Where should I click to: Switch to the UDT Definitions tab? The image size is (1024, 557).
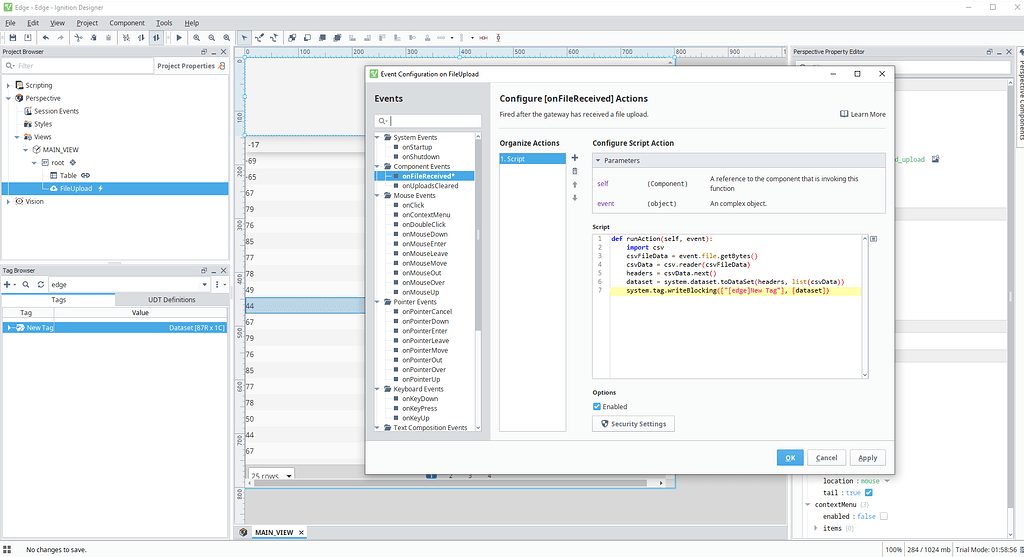click(172, 299)
